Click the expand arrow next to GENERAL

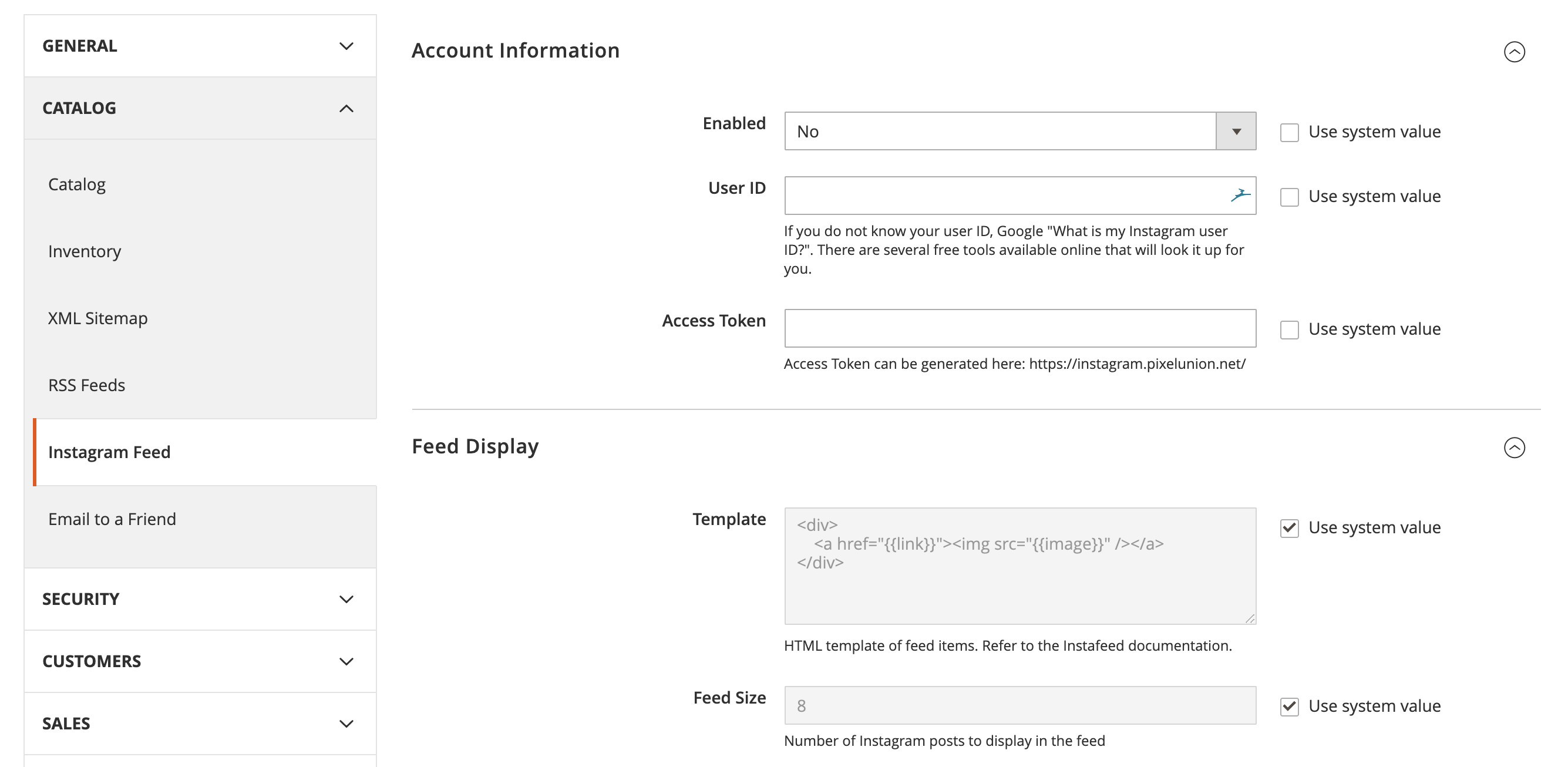[347, 44]
